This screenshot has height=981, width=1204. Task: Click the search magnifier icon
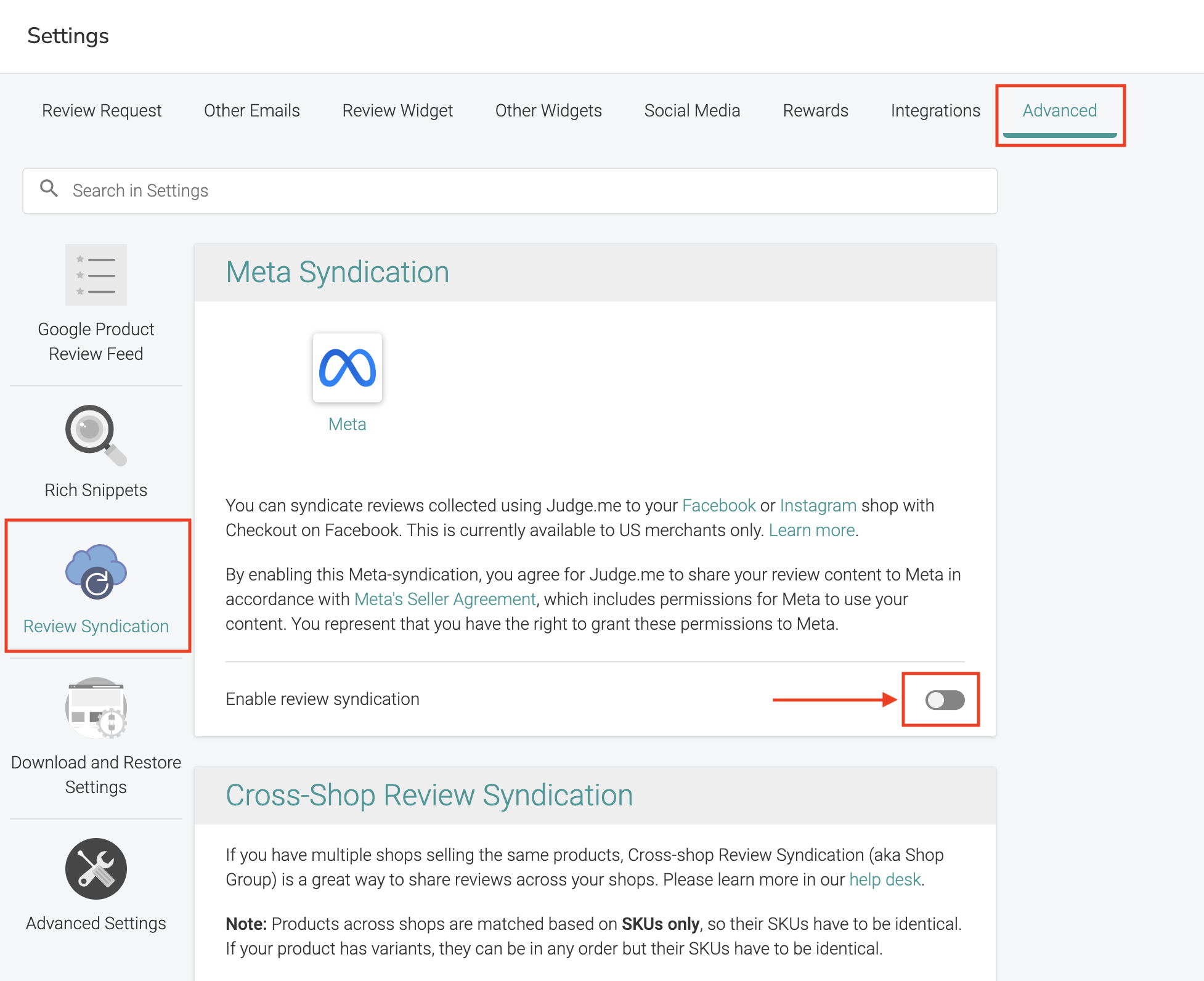[49, 189]
